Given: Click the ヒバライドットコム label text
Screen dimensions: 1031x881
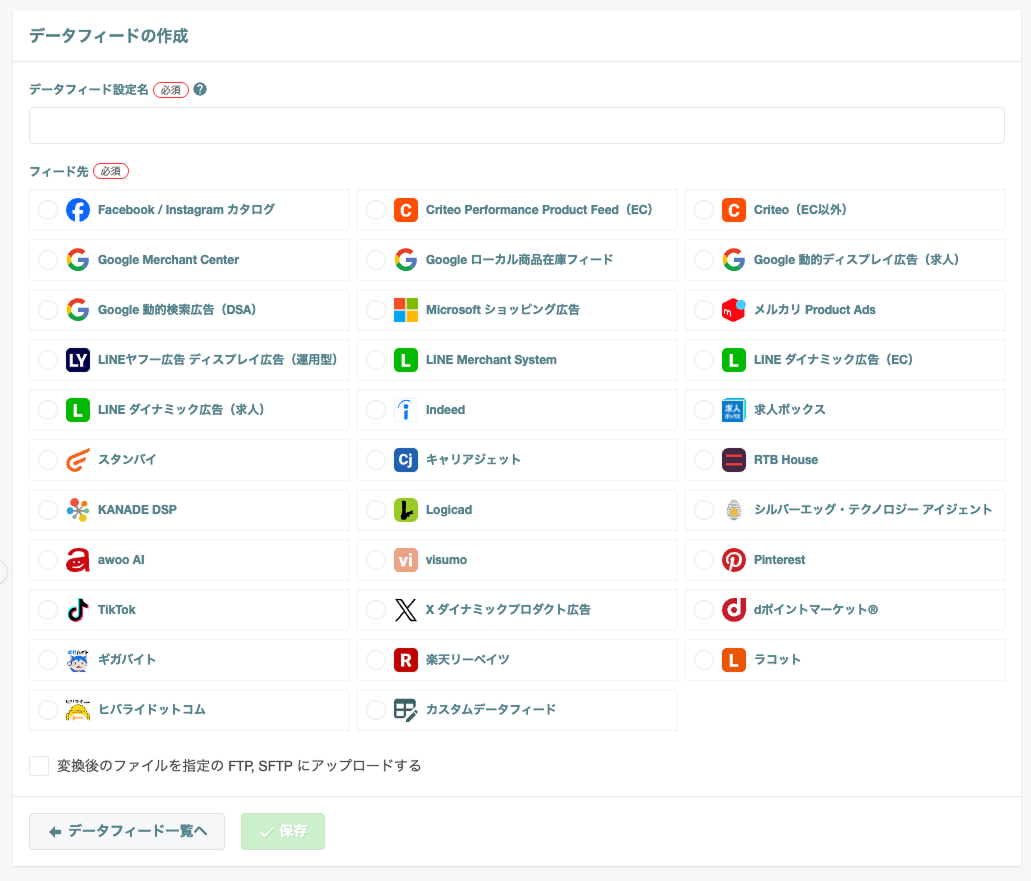Looking at the screenshot, I should pyautogui.click(x=152, y=709).
